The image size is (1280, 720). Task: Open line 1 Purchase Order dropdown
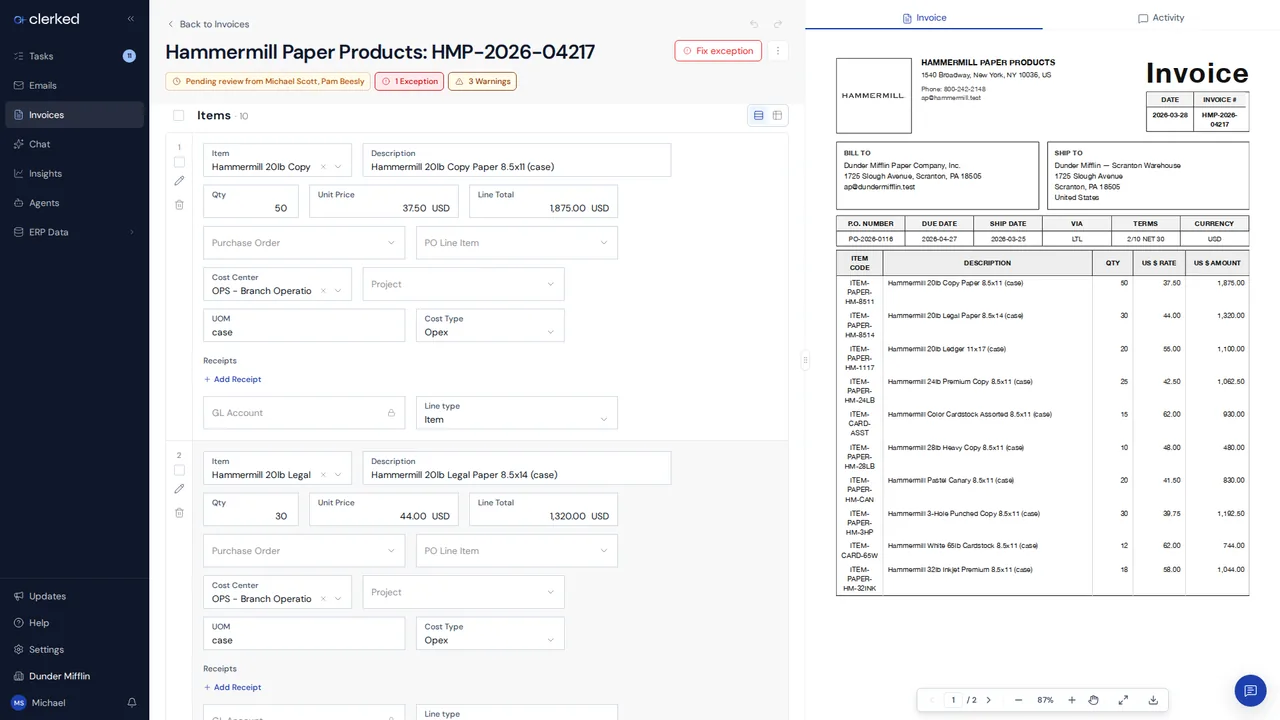[305, 243]
